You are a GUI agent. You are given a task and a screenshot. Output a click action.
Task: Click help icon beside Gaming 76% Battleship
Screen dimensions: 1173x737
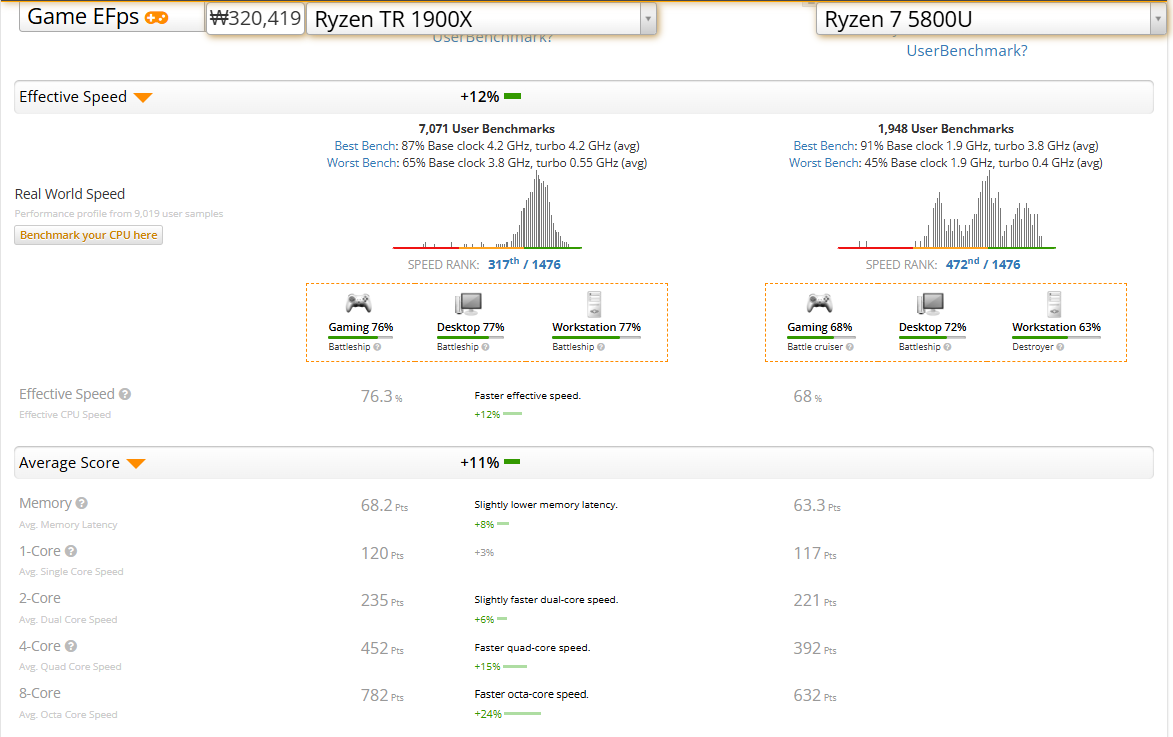377,347
